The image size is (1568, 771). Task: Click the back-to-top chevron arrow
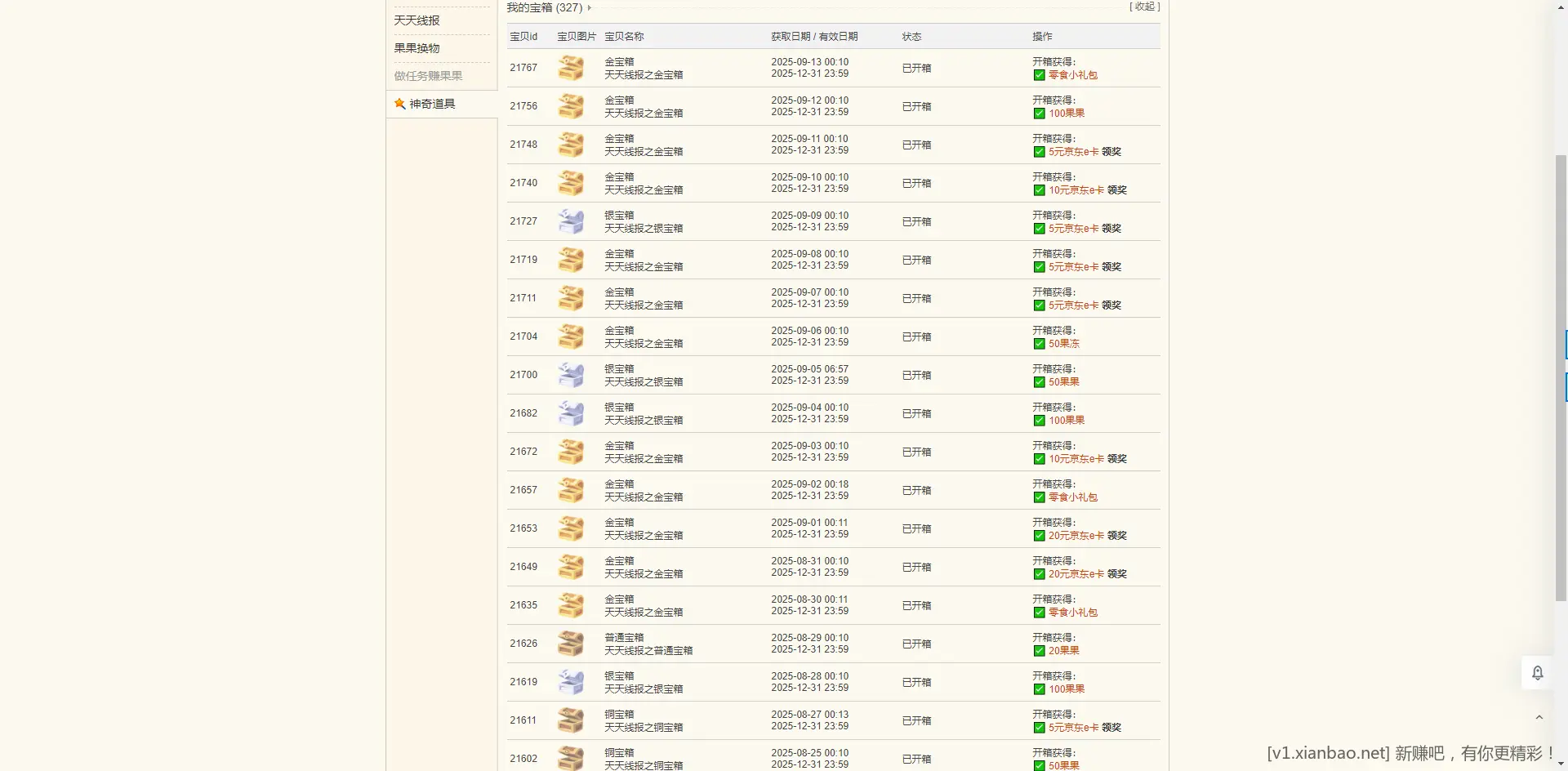point(1539,718)
